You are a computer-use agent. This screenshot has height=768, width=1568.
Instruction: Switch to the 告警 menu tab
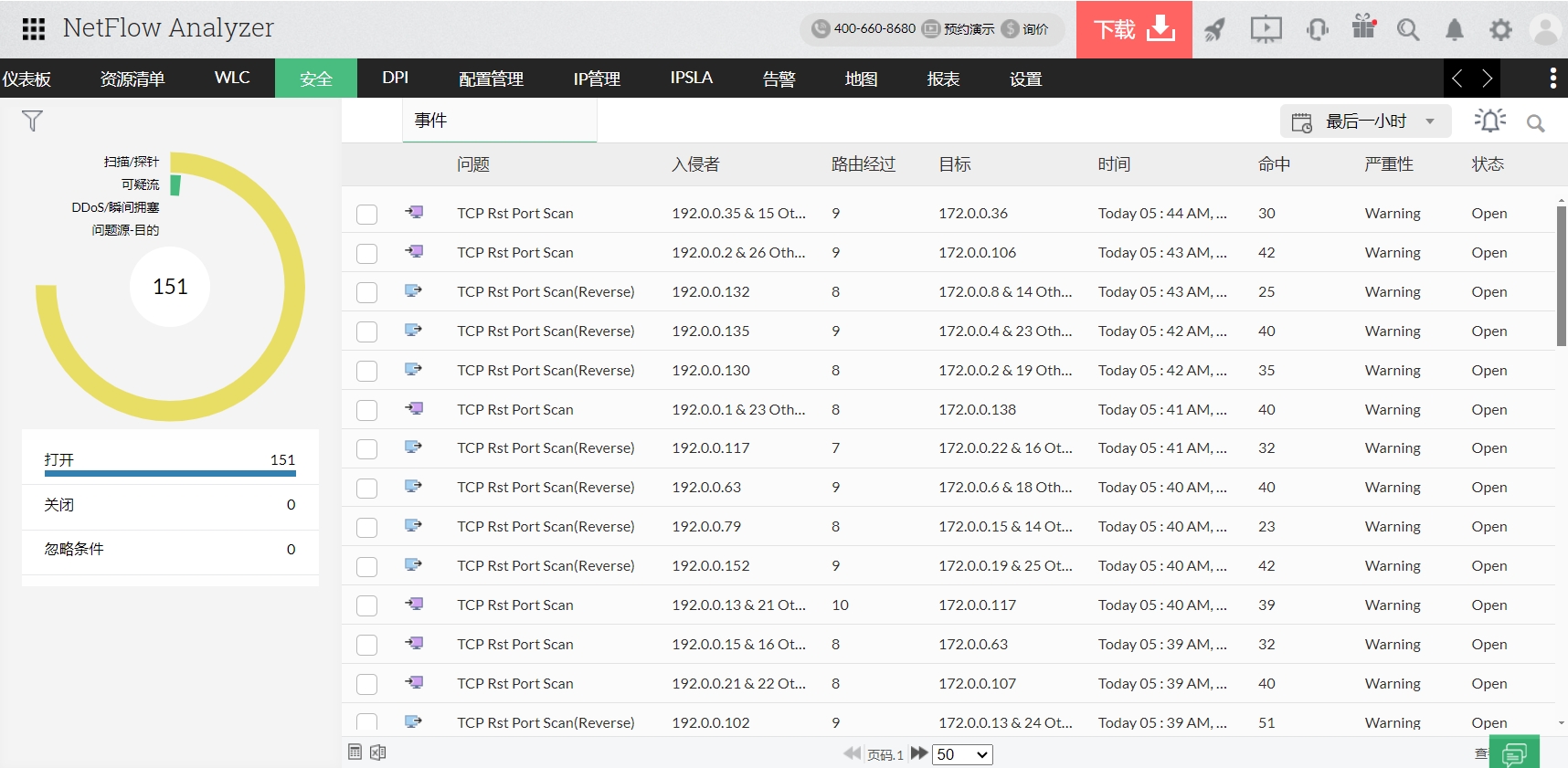tap(779, 79)
